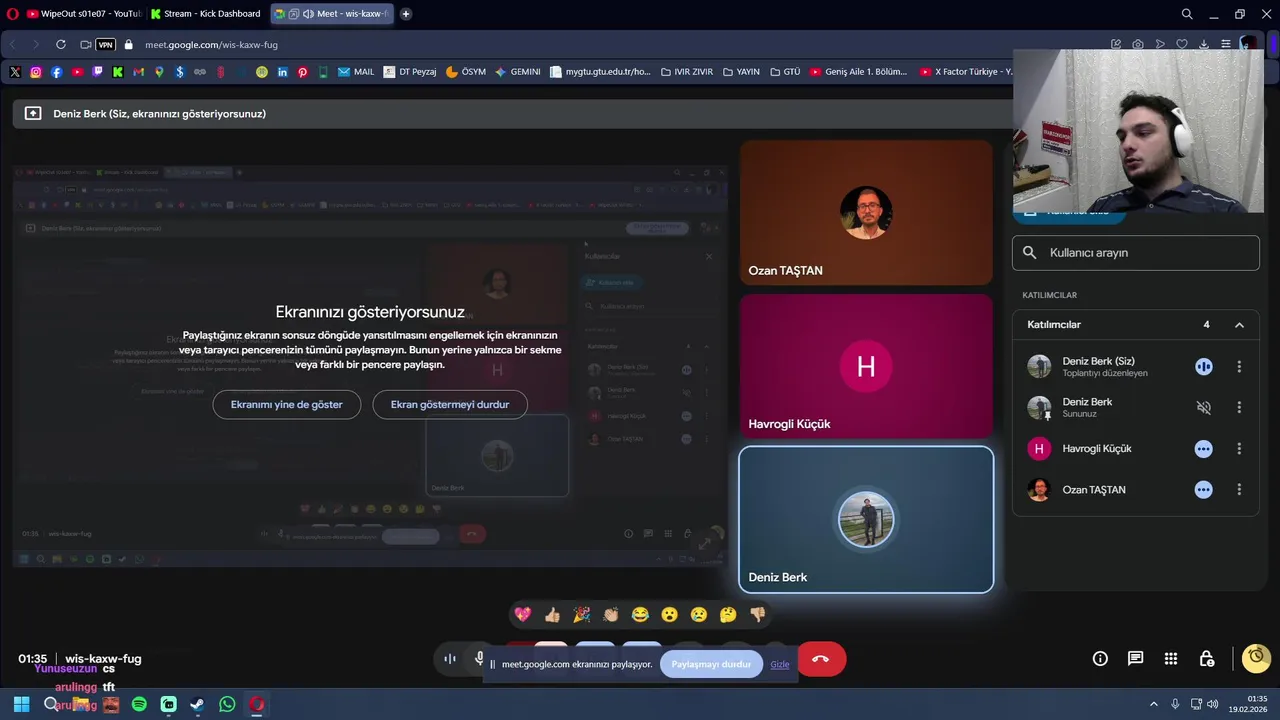Click audio indicator for Deniz Berk (Siz)
Viewport: 1280px width, 720px height.
1203,367
